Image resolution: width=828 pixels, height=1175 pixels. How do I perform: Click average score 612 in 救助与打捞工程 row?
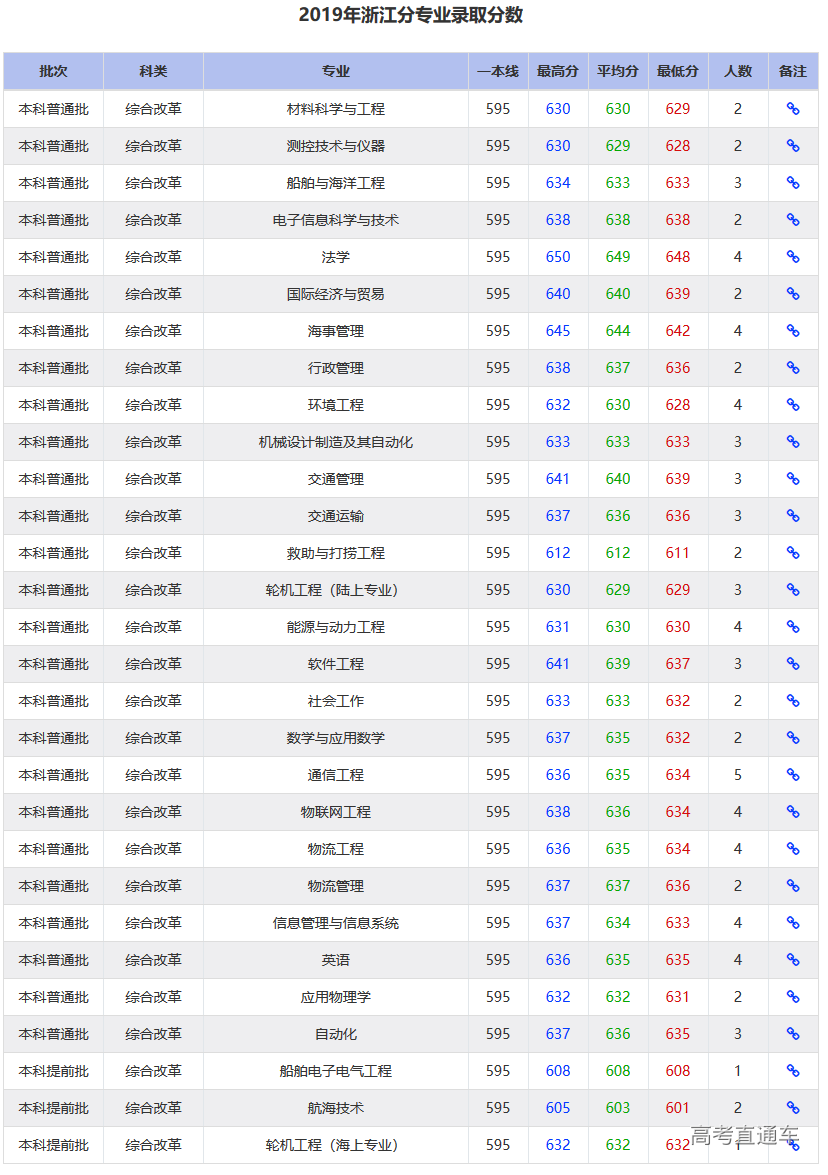tap(618, 553)
